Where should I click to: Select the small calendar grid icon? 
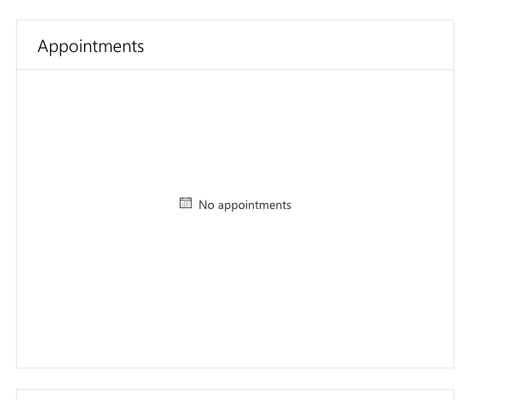(x=185, y=203)
